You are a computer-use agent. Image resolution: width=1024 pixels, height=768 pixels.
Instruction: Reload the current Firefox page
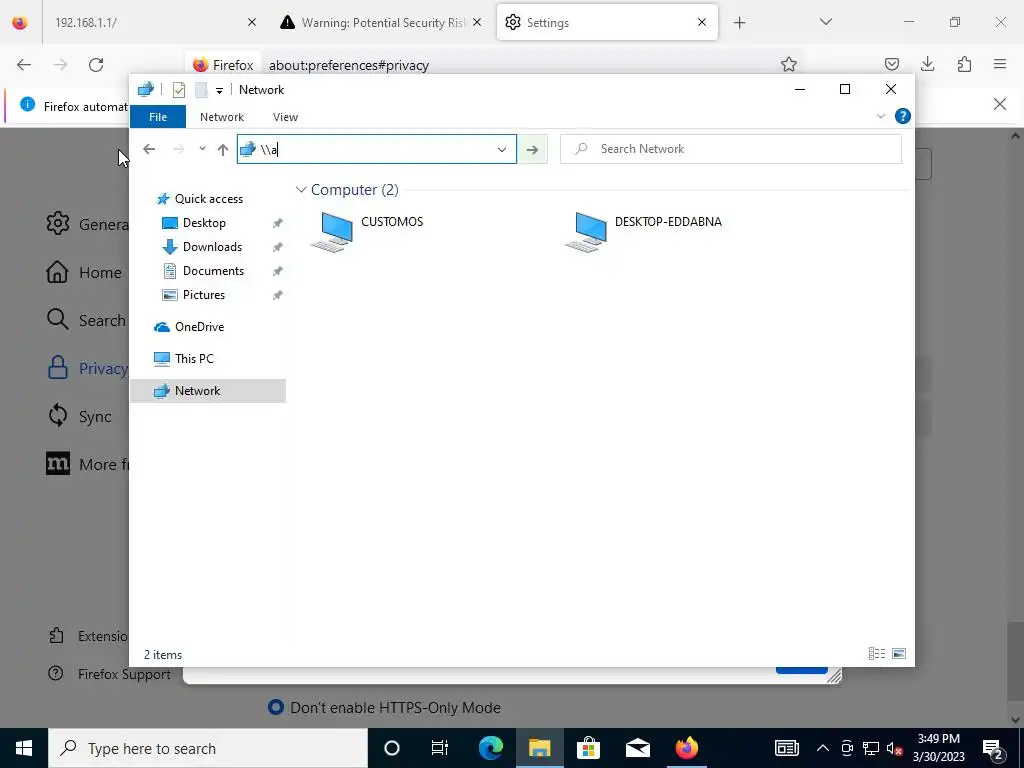pyautogui.click(x=96, y=65)
